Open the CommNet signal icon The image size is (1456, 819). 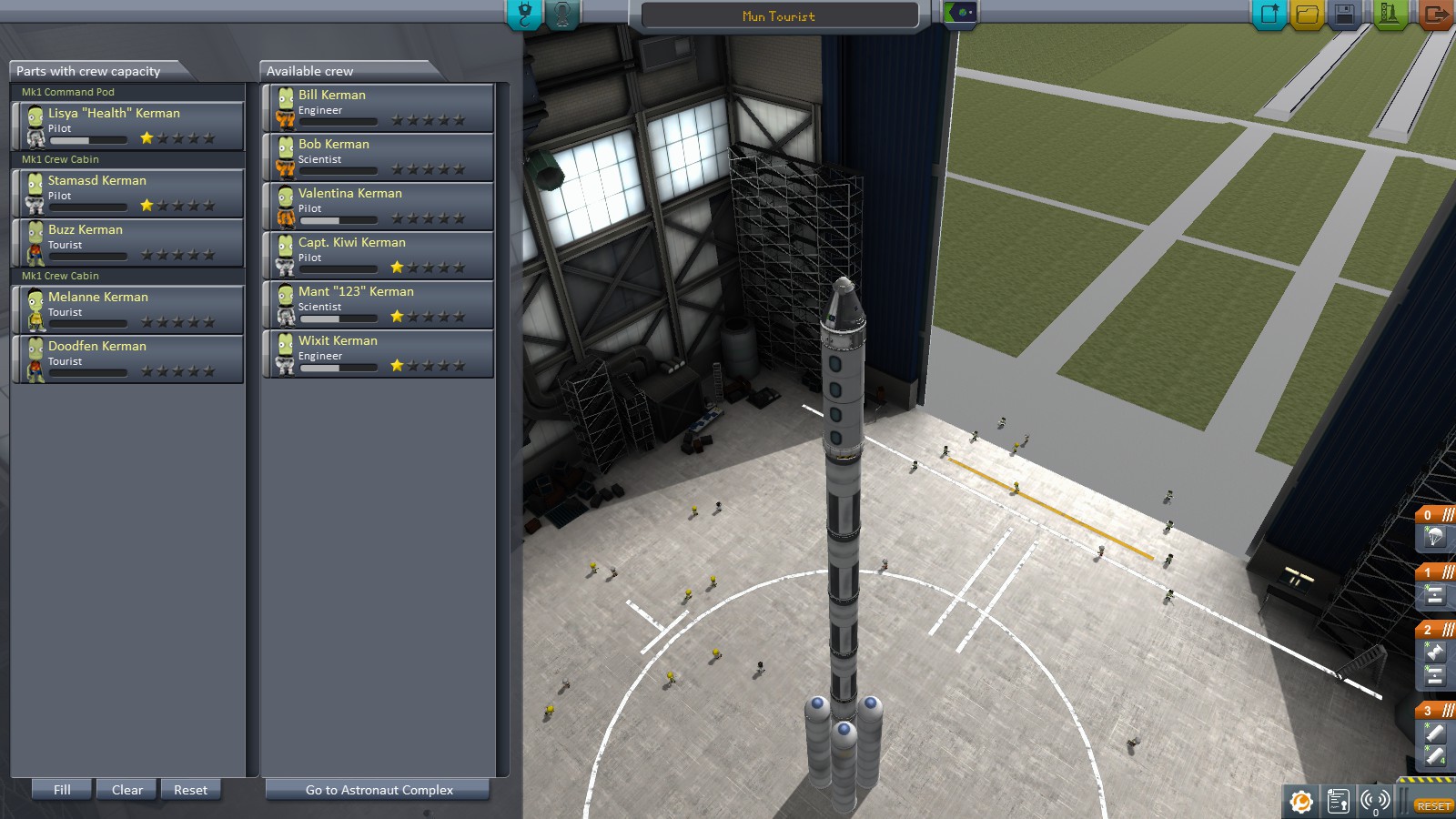point(1375,802)
